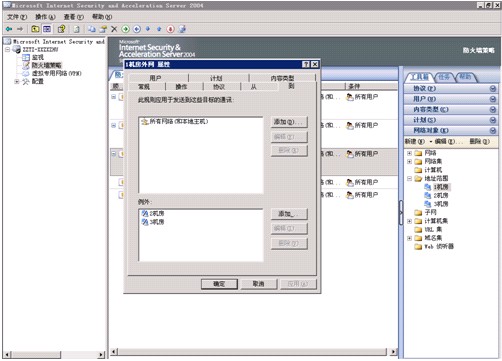Image resolution: width=502 pixels, height=361 pixels.
Task: Click the question mark help button in dialog title bar
Action: pyautogui.click(x=305, y=64)
